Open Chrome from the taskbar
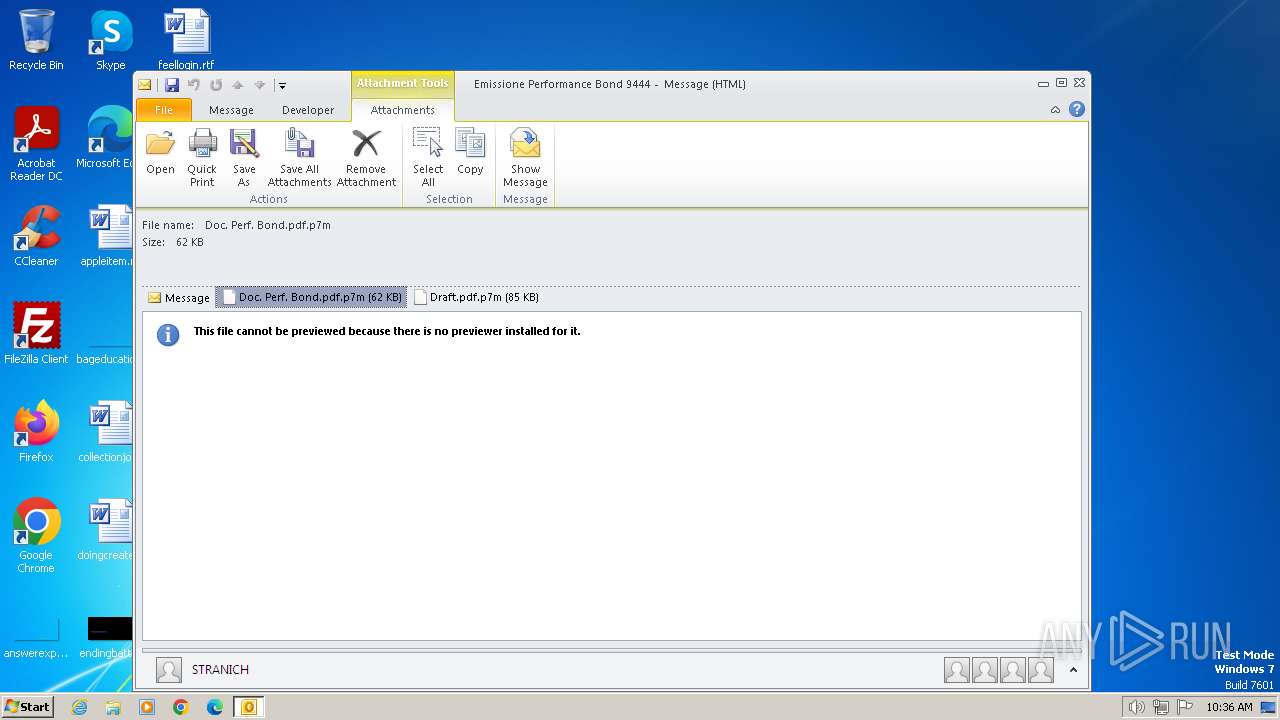Image resolution: width=1280 pixels, height=720 pixels. pos(181,707)
